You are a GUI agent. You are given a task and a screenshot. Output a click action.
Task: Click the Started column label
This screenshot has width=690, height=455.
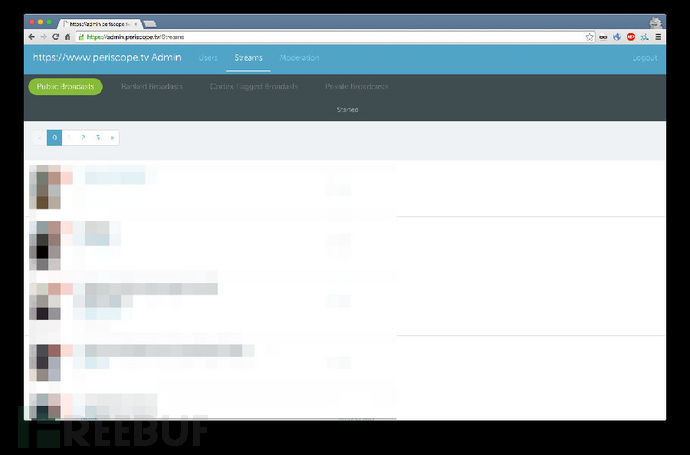[347, 109]
